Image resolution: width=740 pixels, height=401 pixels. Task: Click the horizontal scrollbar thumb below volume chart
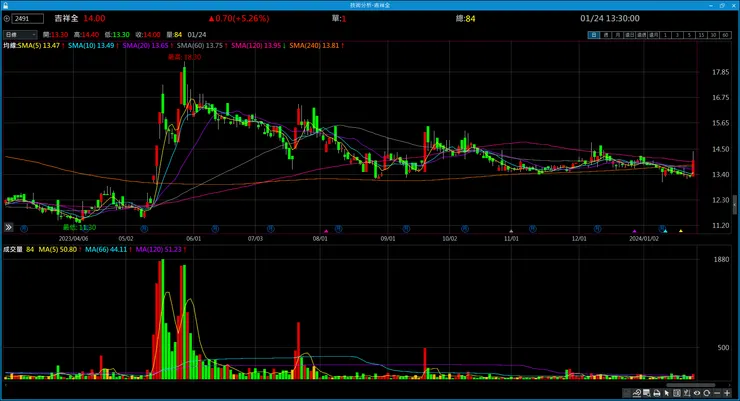[690, 385]
